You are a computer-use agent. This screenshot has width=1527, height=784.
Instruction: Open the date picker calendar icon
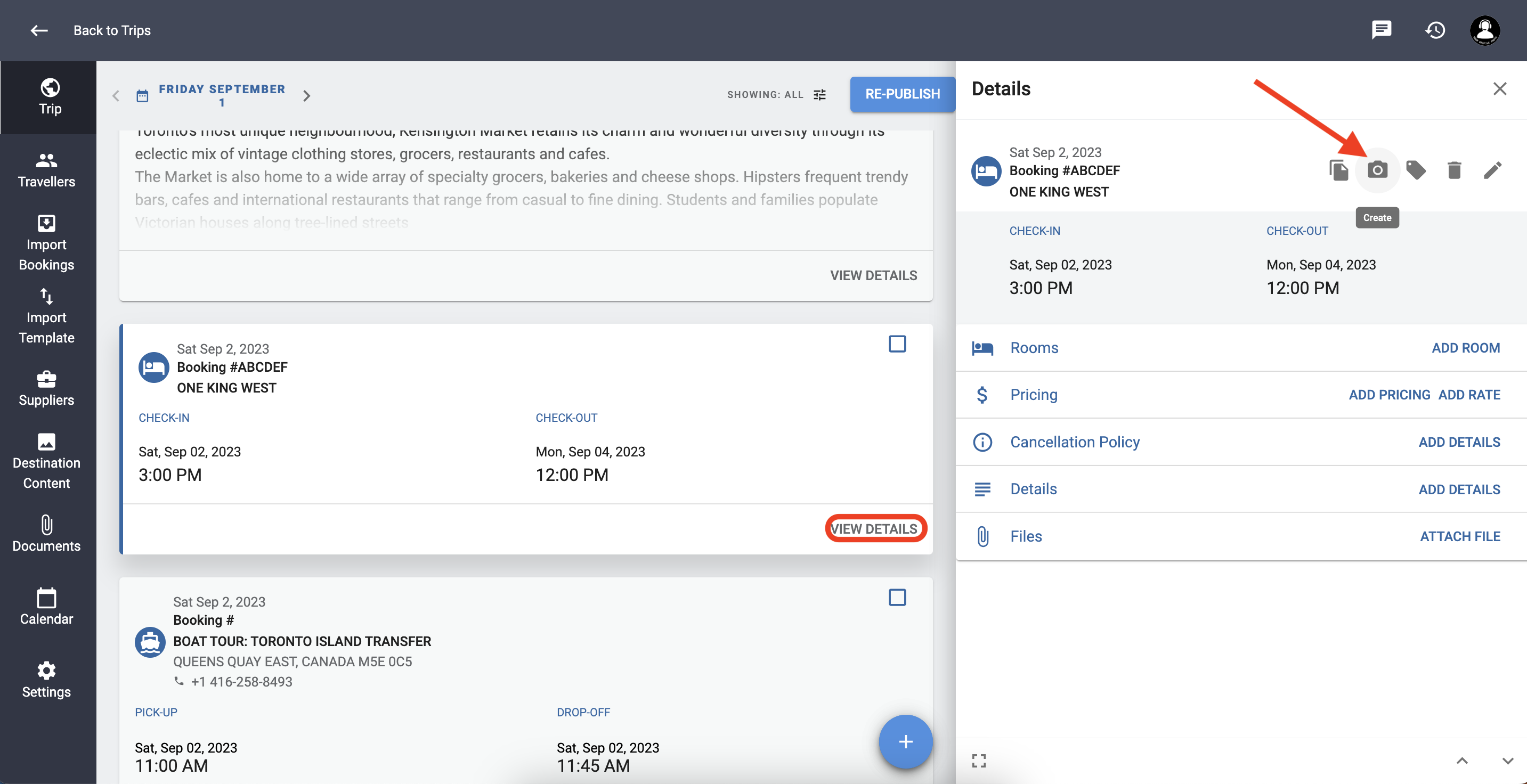click(142, 95)
